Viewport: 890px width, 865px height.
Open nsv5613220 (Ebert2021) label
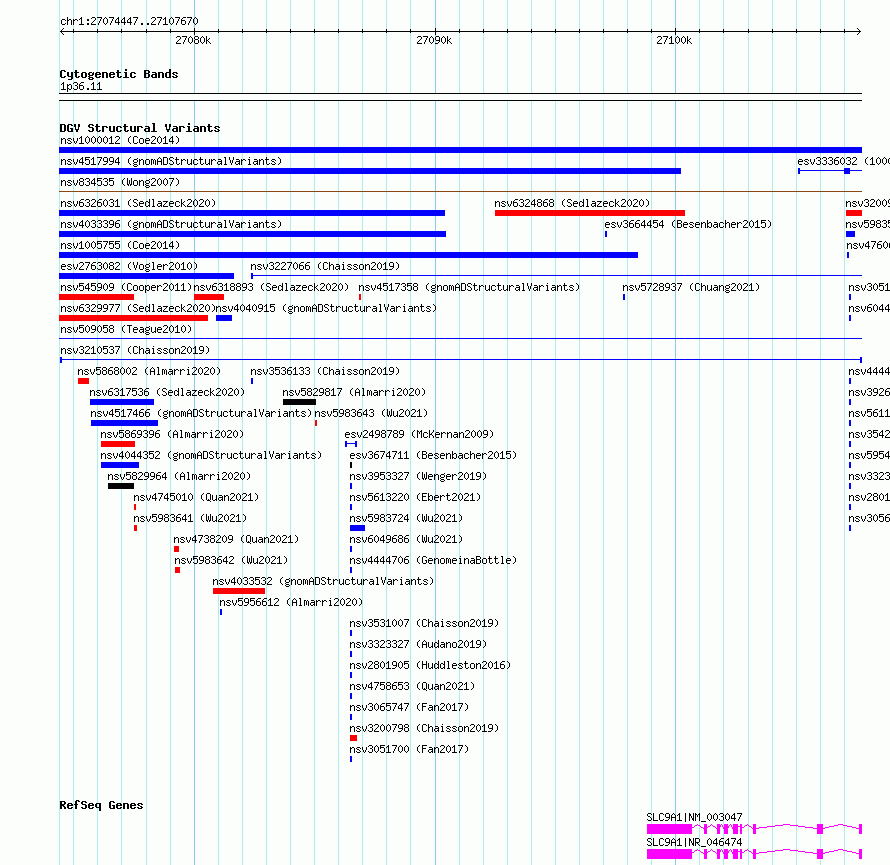pyautogui.click(x=415, y=497)
